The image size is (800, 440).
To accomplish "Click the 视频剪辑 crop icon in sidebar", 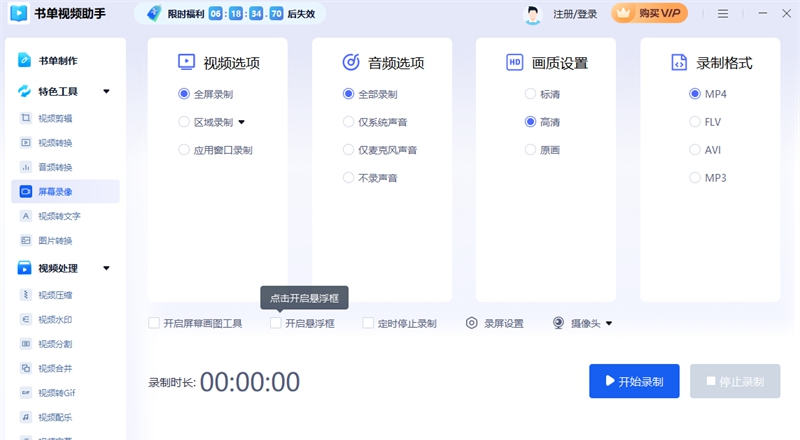I will (26, 118).
